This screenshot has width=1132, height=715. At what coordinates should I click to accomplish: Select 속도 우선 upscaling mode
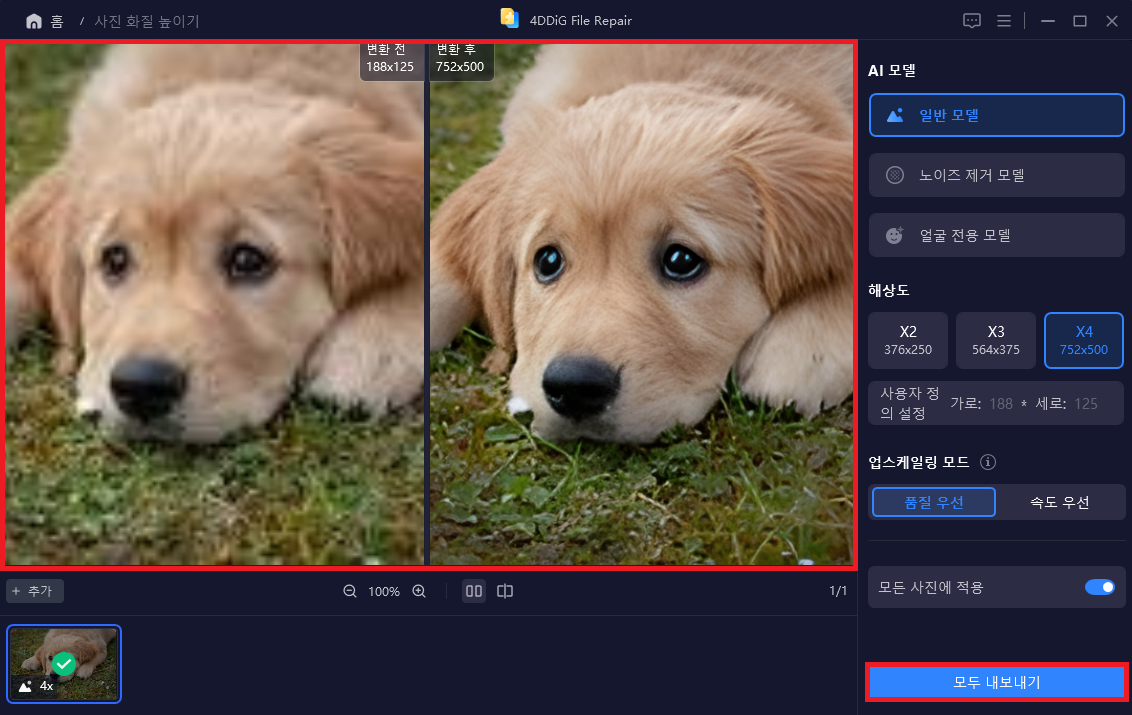[x=1059, y=502]
